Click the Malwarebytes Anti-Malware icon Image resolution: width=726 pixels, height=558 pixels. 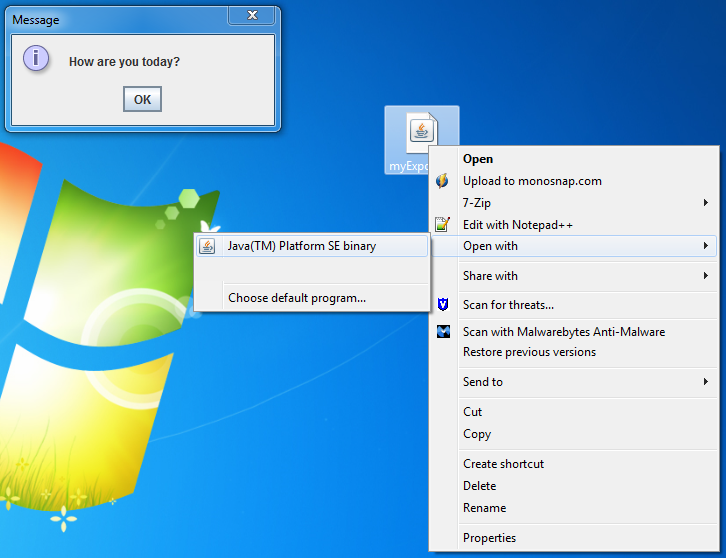coord(443,331)
